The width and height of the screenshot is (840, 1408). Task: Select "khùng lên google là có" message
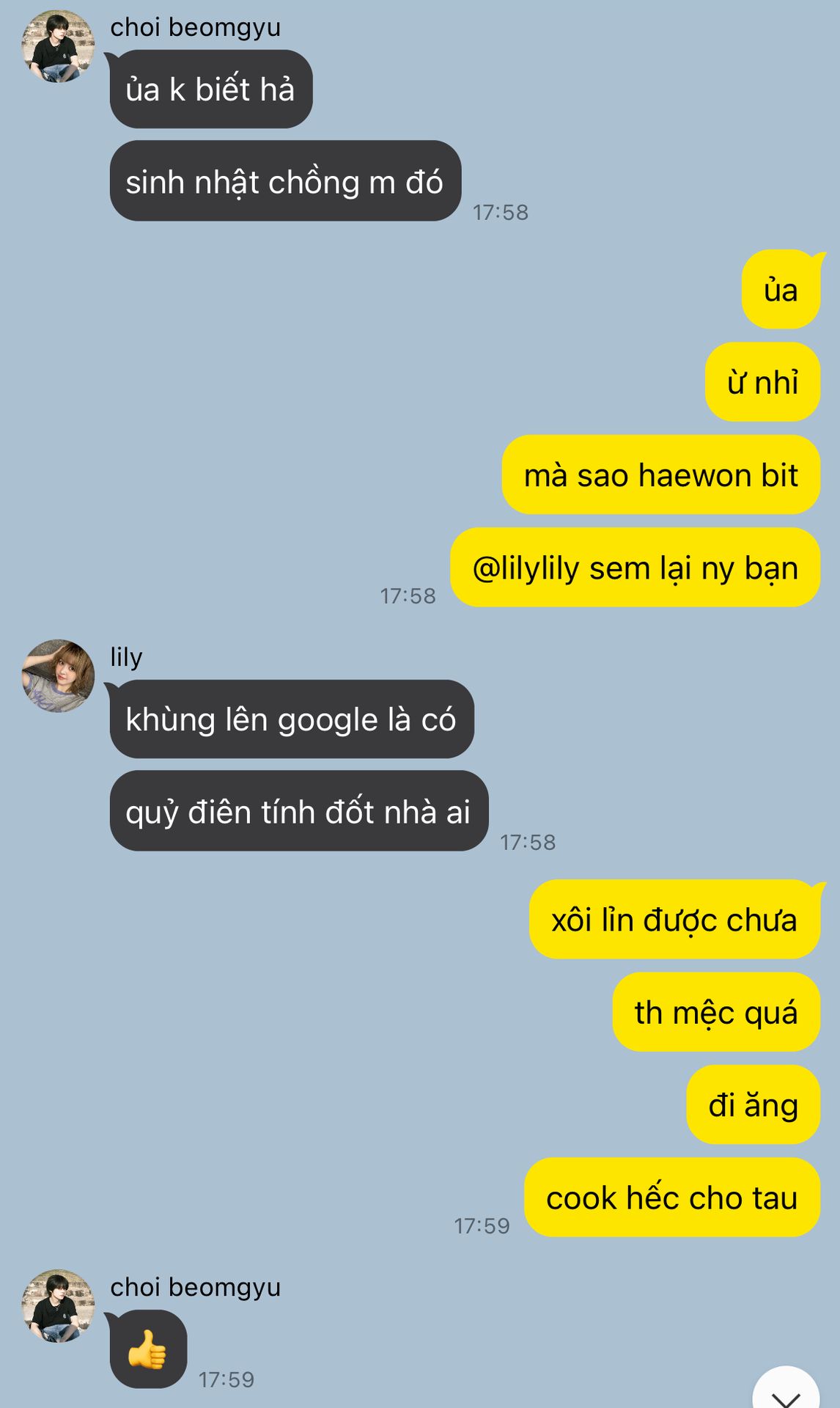point(292,719)
